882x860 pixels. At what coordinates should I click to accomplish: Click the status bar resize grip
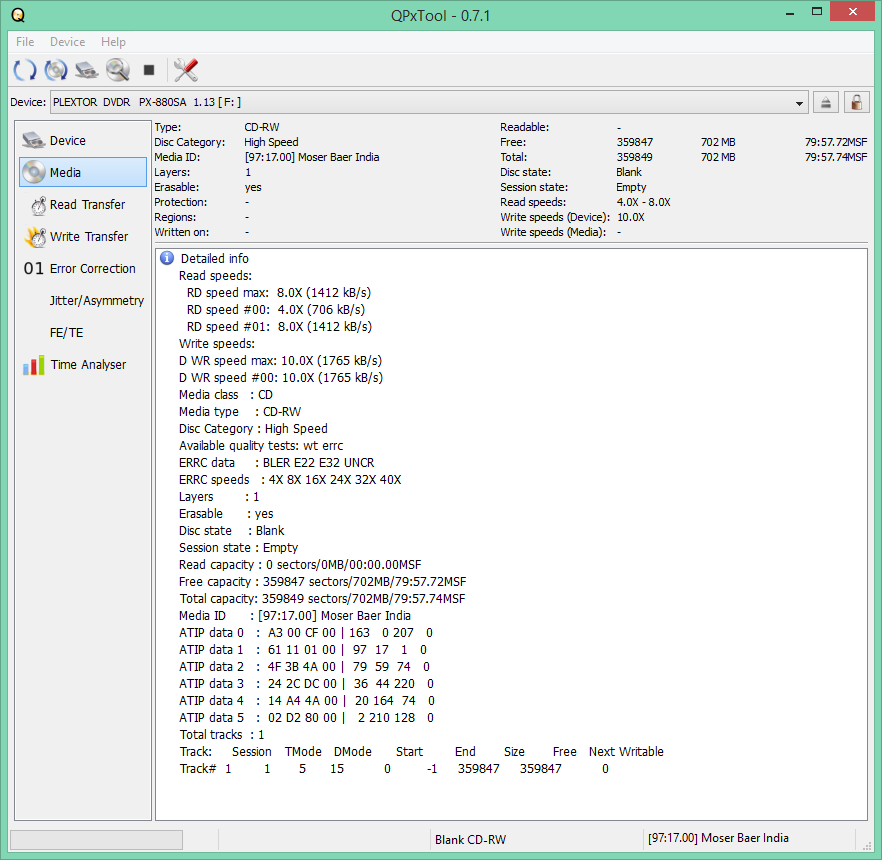[x=867, y=844]
